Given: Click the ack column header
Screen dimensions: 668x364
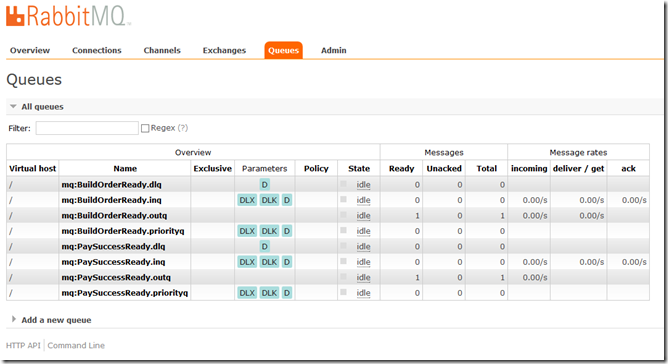Looking at the screenshot, I should (628, 168).
